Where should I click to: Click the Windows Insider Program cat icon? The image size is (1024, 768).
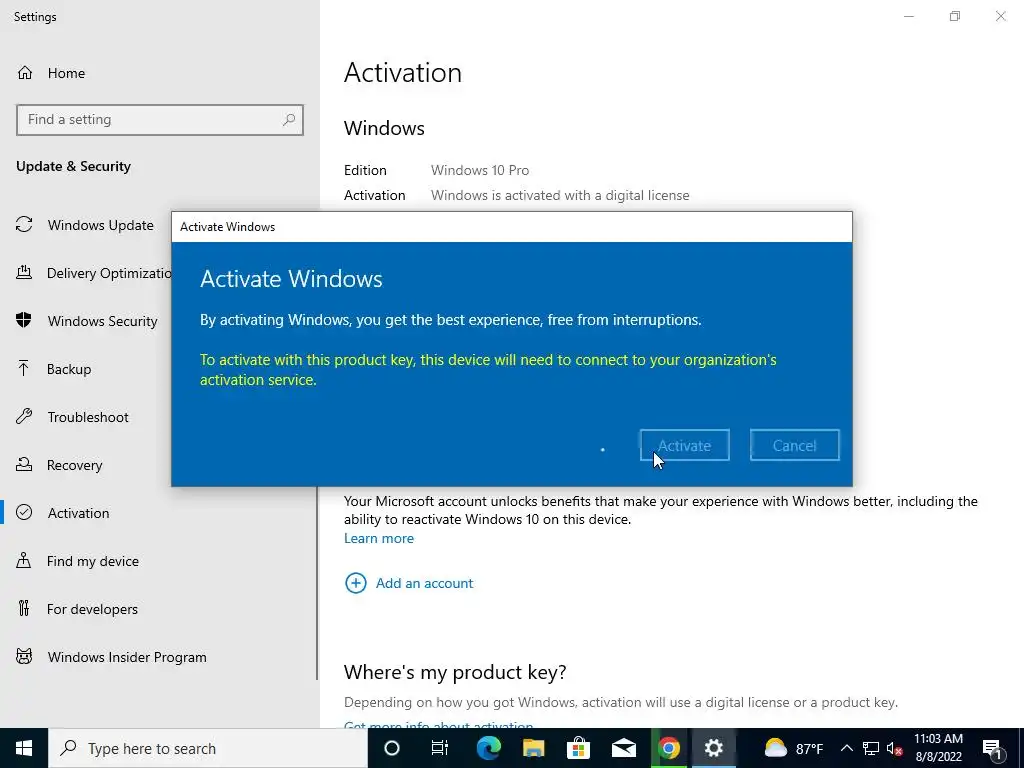tap(24, 656)
